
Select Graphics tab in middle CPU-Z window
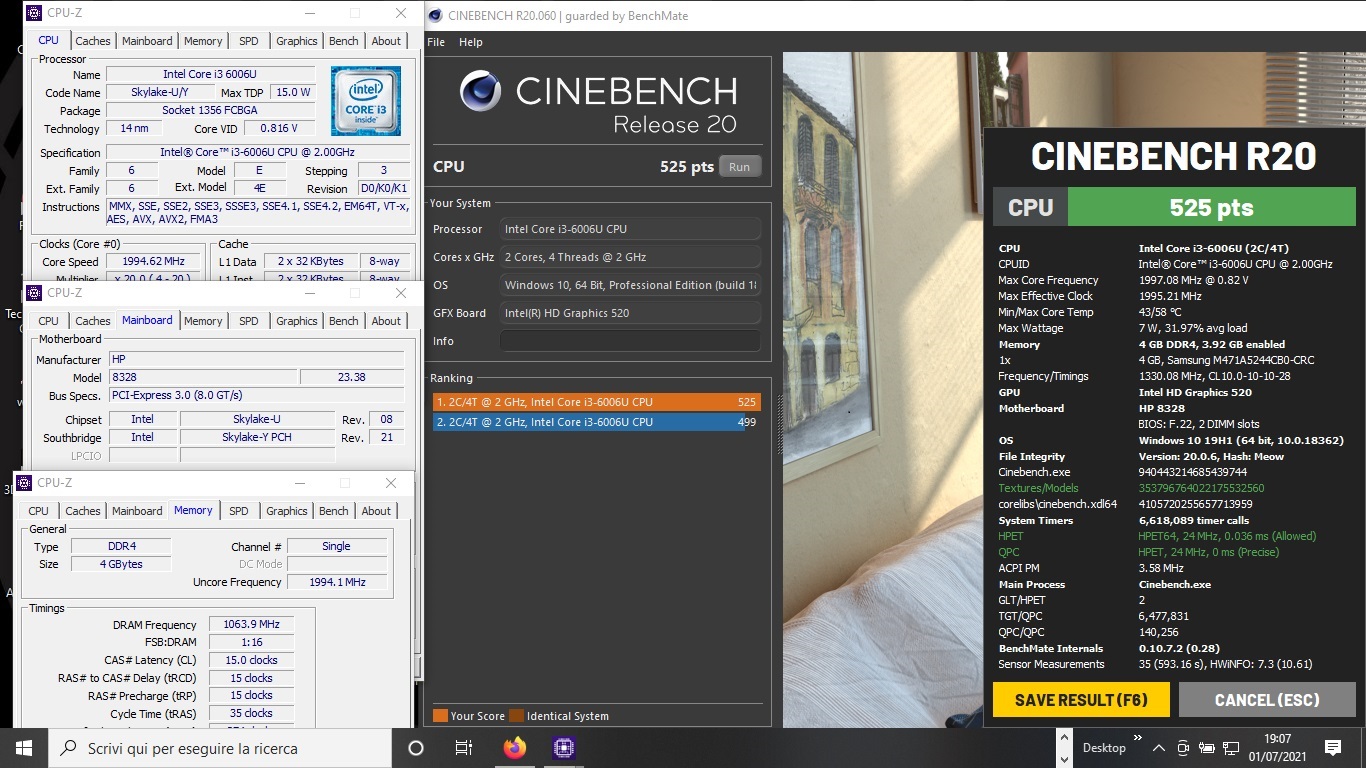[297, 321]
